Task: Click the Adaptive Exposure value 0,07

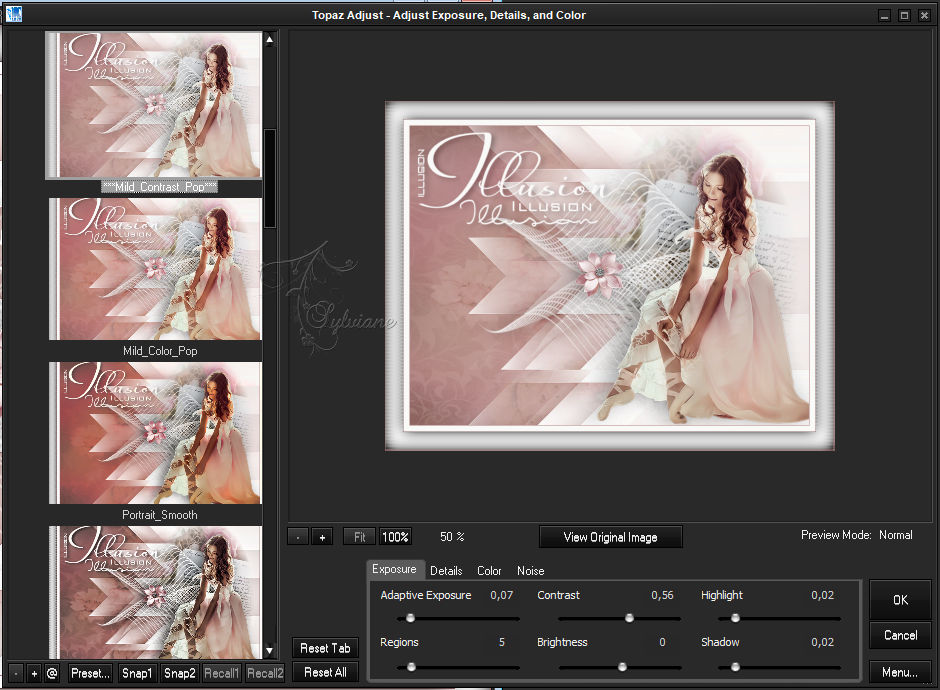Action: (x=502, y=595)
